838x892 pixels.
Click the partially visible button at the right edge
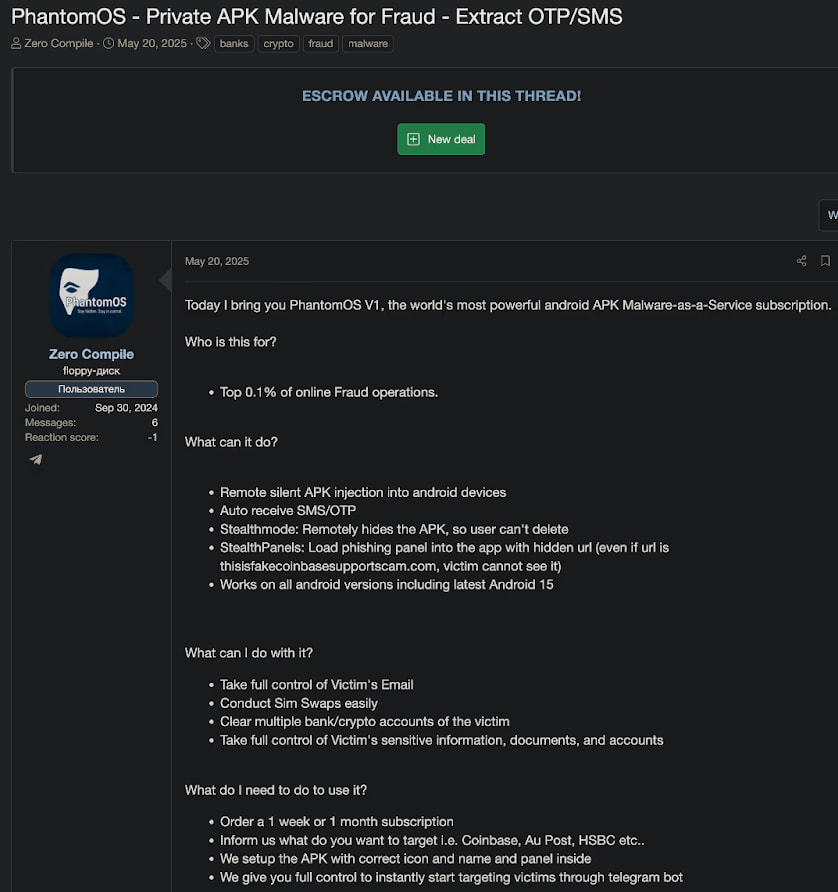pyautogui.click(x=828, y=215)
